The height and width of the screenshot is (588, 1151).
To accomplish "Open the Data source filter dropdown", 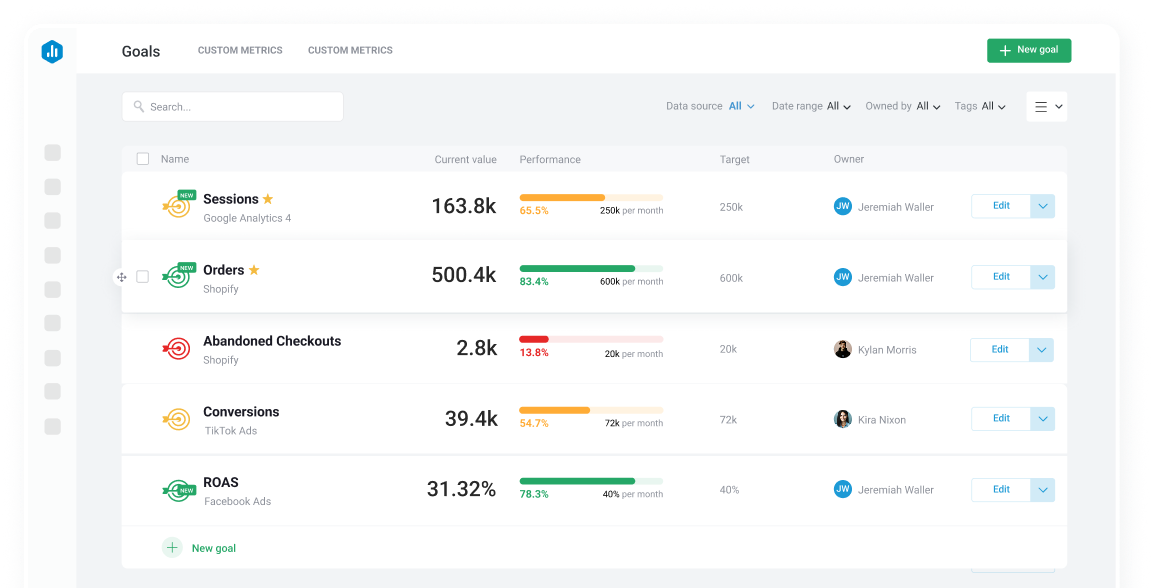I will coord(741,105).
